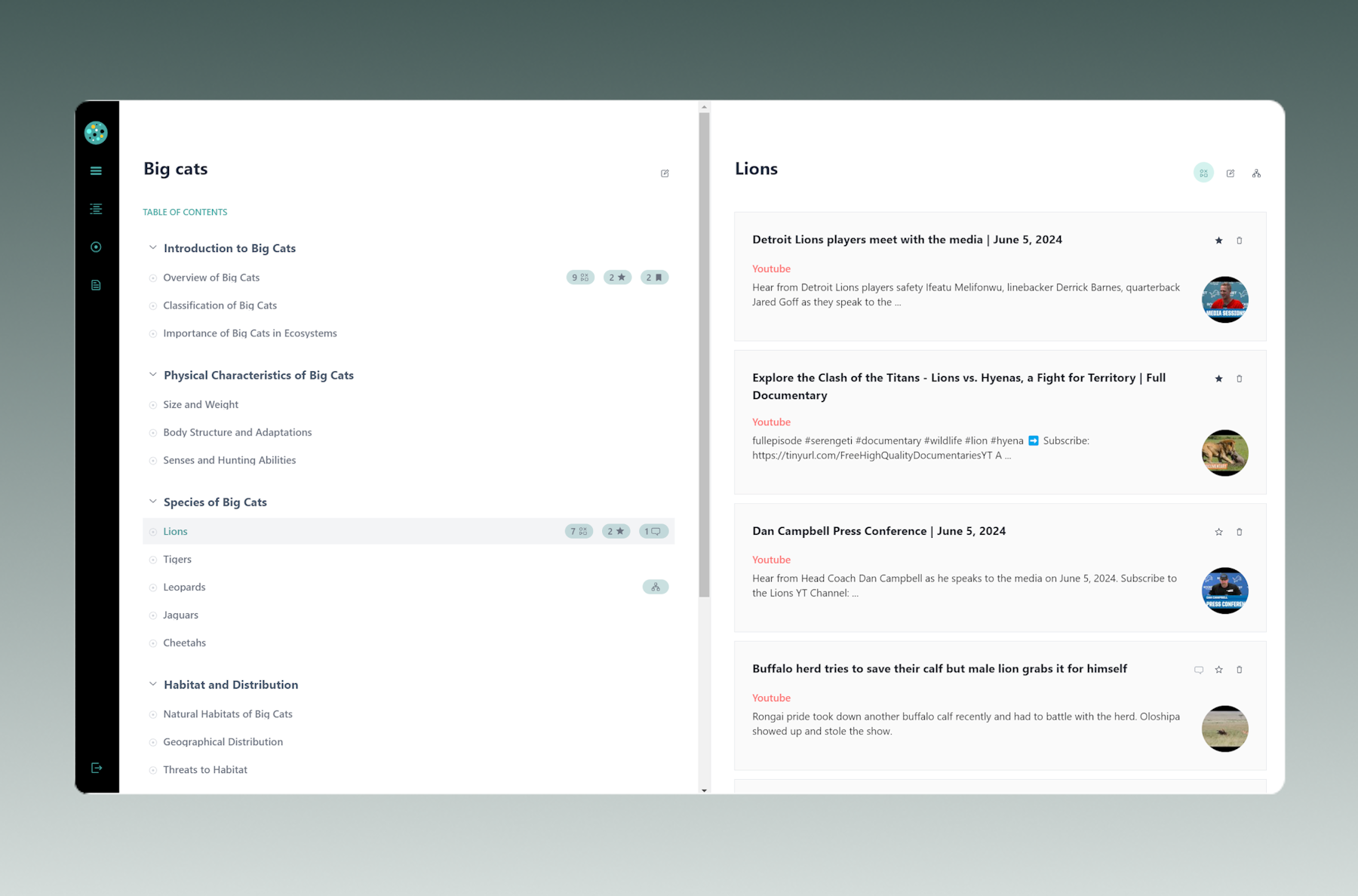Open Detroit Lions media session thumbnail
The height and width of the screenshot is (896, 1358).
tap(1224, 299)
